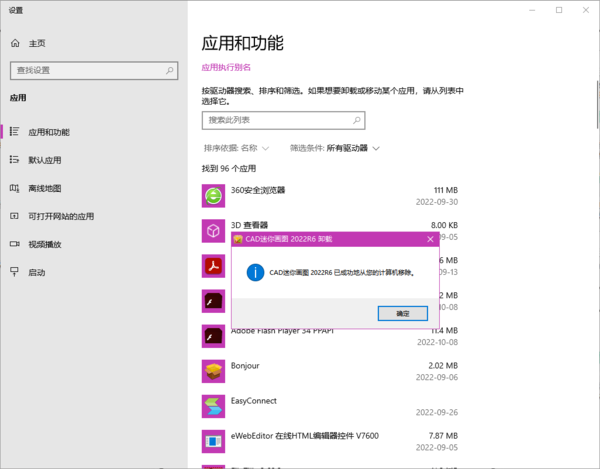The width and height of the screenshot is (600, 469).
Task: Open 离线地图 settings page
Action: [44, 188]
